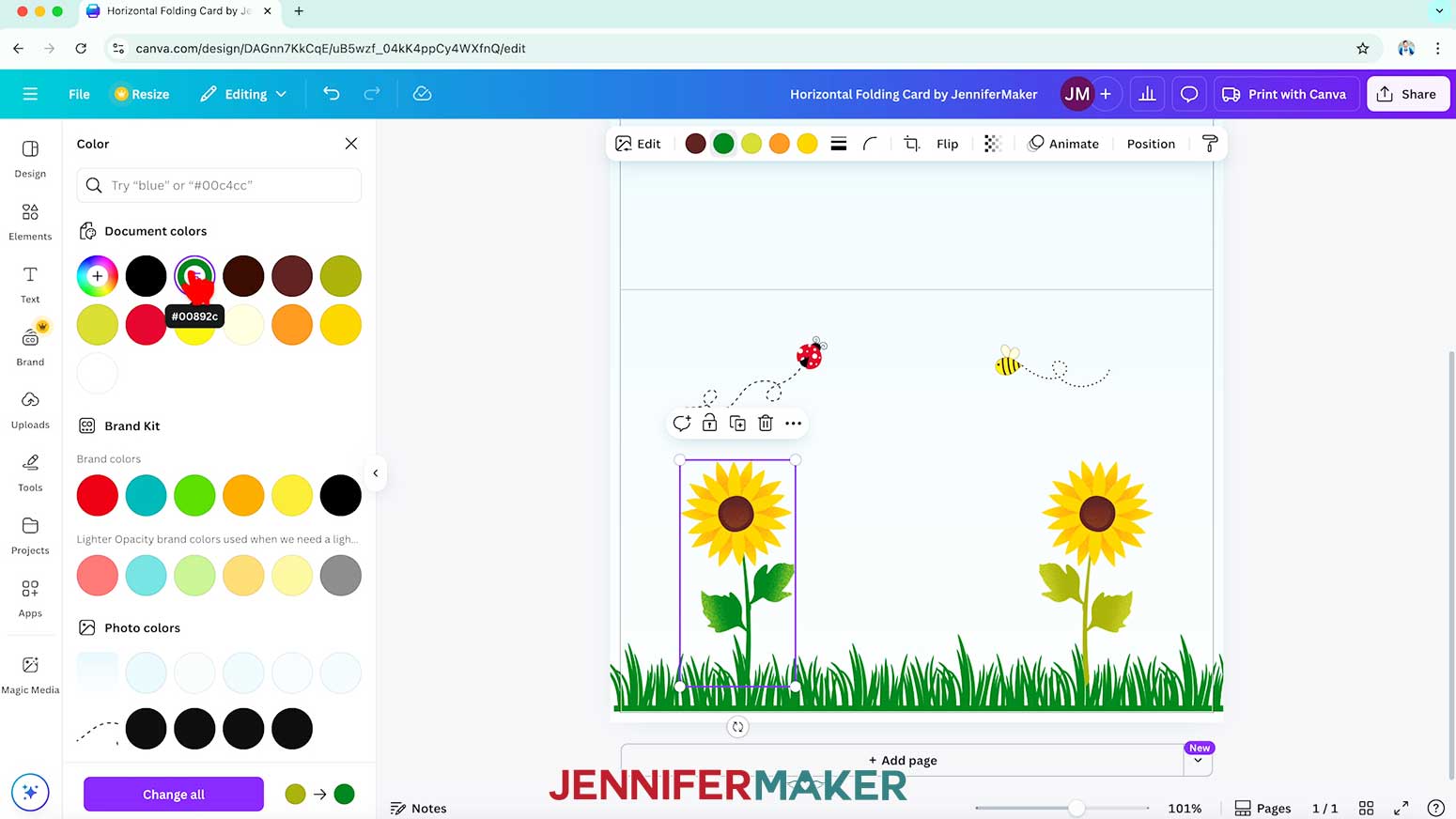This screenshot has height=819, width=1456.
Task: Bookmark this page with the star icon
Action: 1363,48
